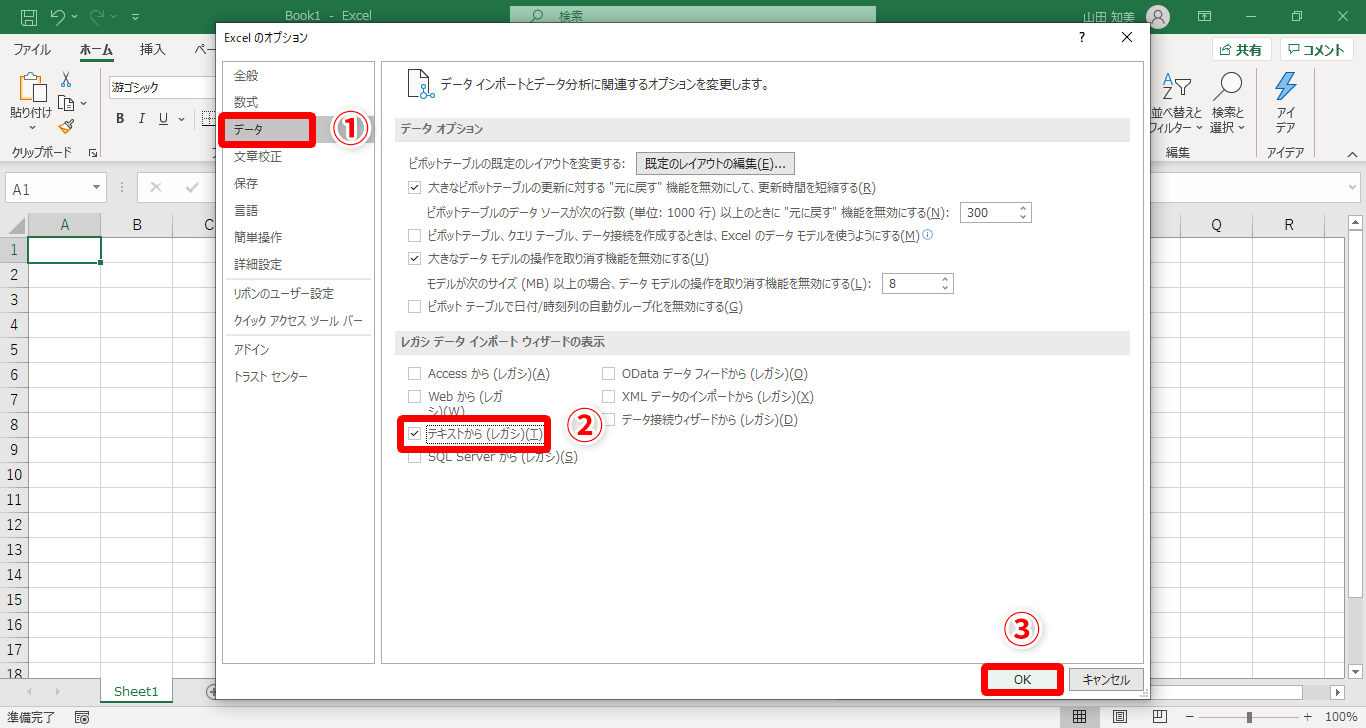This screenshot has height=728, width=1366.
Task: Apply Underline formatting (U)
Action: (162, 119)
